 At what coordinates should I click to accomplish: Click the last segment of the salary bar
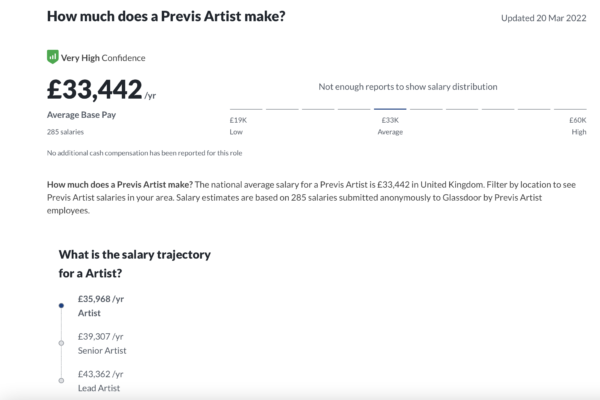(x=570, y=109)
